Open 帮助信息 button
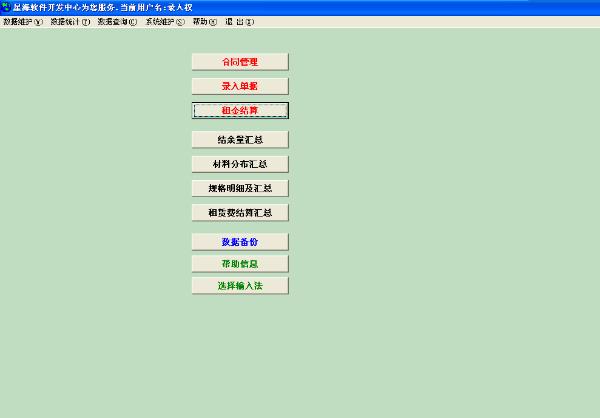The image size is (600, 418). pos(240,264)
